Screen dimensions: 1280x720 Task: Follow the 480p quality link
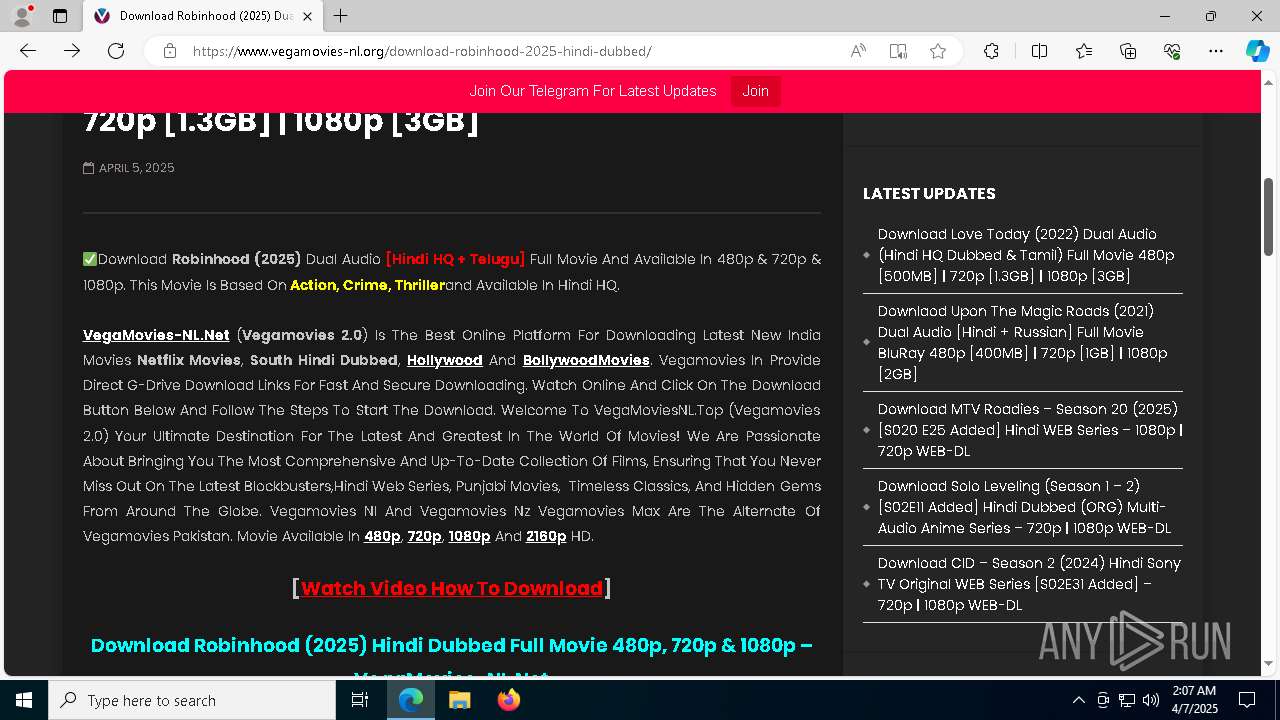pos(382,536)
